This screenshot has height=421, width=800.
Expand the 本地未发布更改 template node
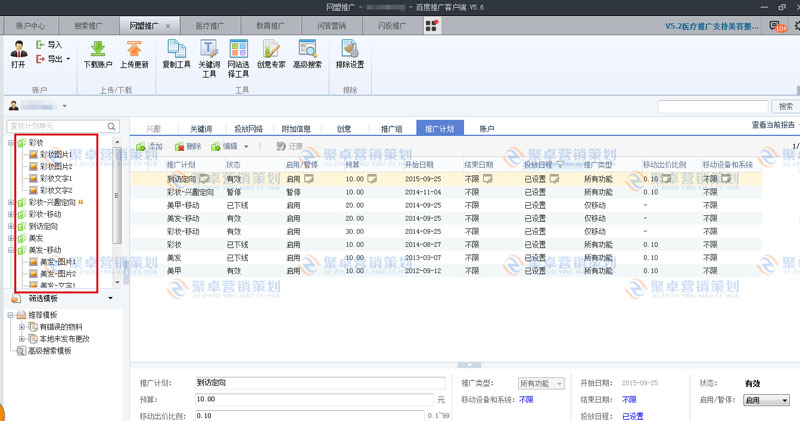(21, 339)
